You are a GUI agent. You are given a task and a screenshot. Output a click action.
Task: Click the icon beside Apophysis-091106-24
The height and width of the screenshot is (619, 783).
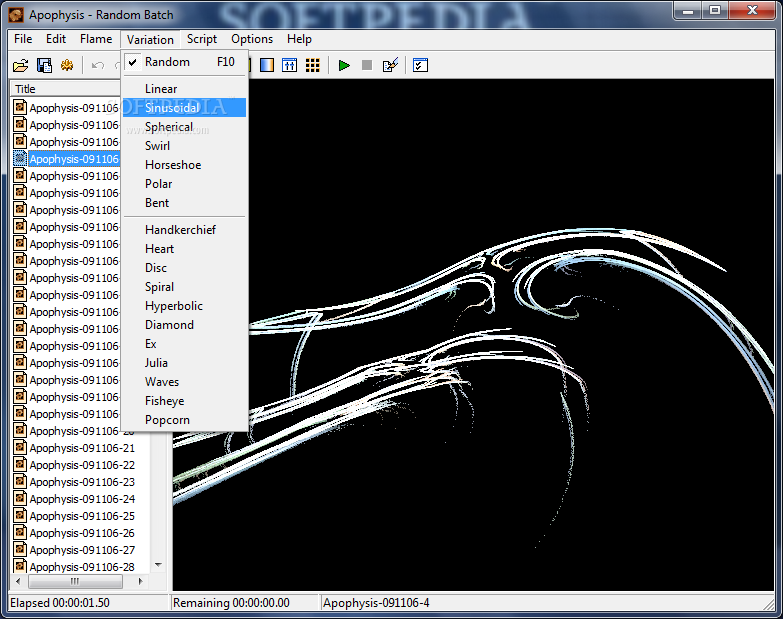(20, 498)
